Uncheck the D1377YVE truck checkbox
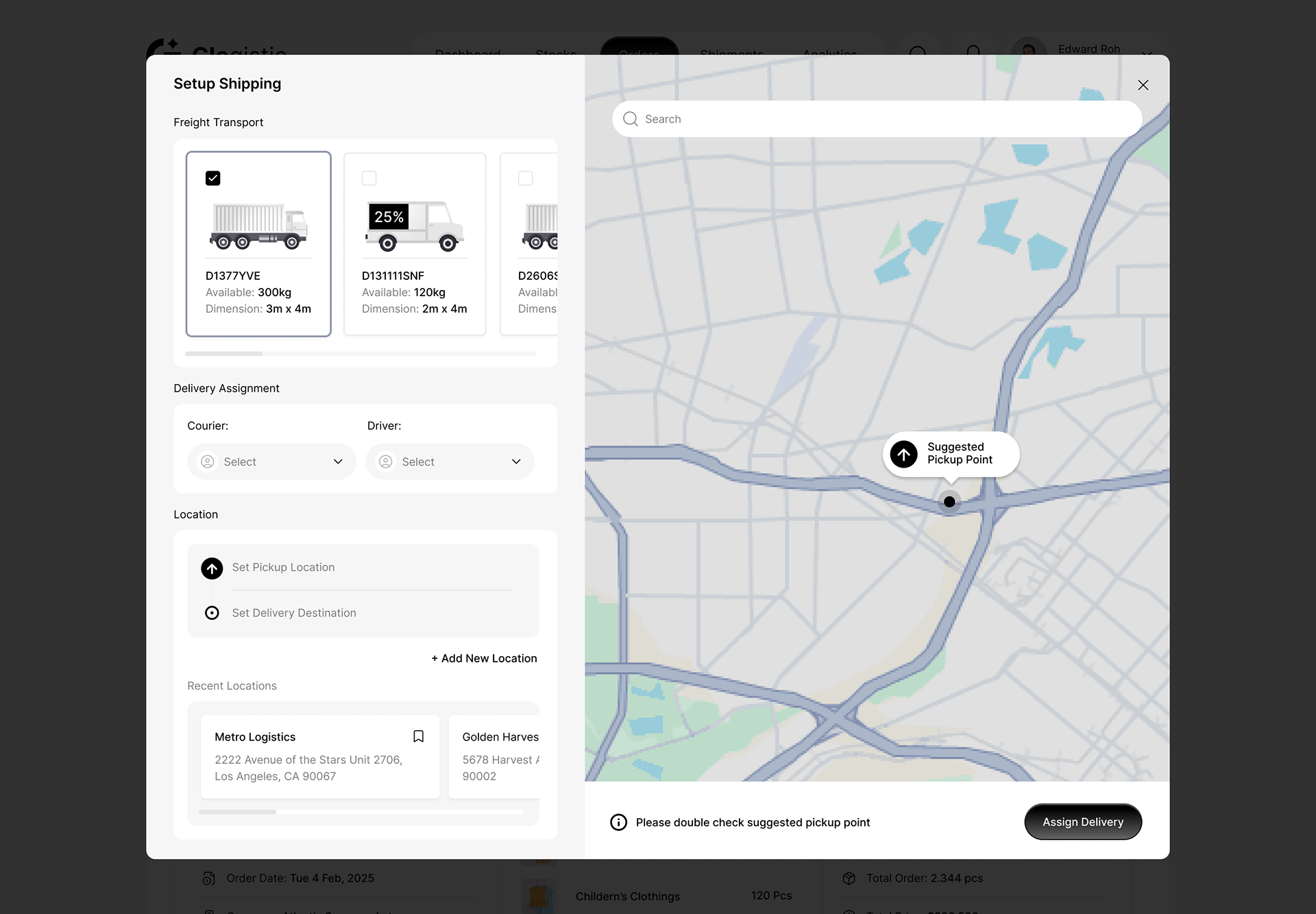This screenshot has width=1316, height=914. point(213,178)
